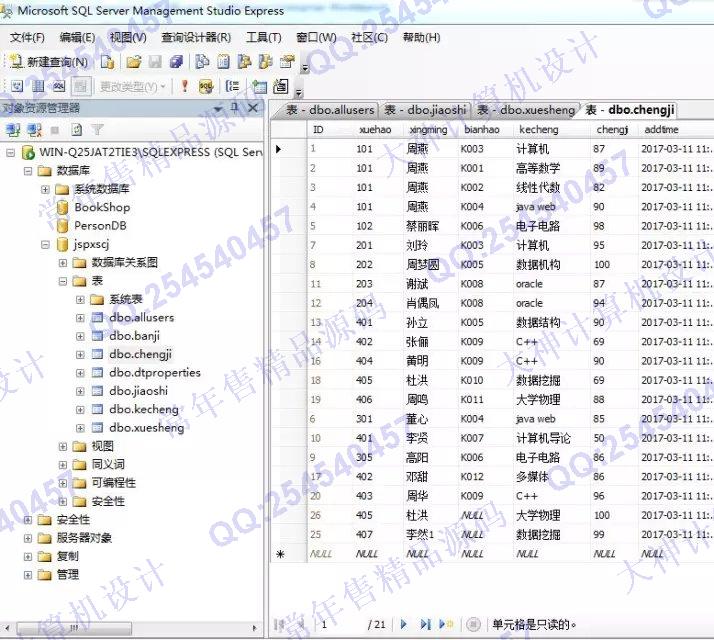This screenshot has width=714, height=640.
Task: Collapse the Tables (表) folder
Action: (x=63, y=281)
